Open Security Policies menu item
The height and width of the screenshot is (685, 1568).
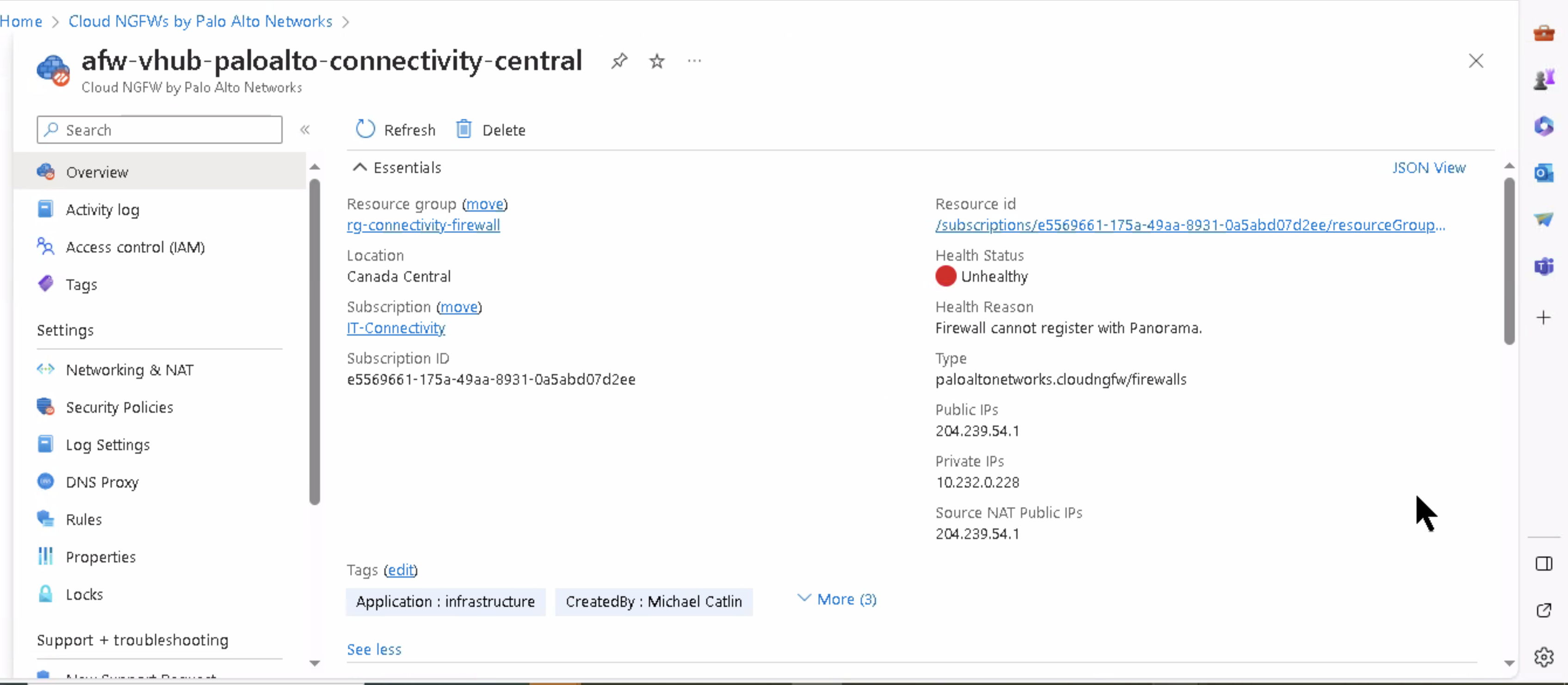click(119, 407)
